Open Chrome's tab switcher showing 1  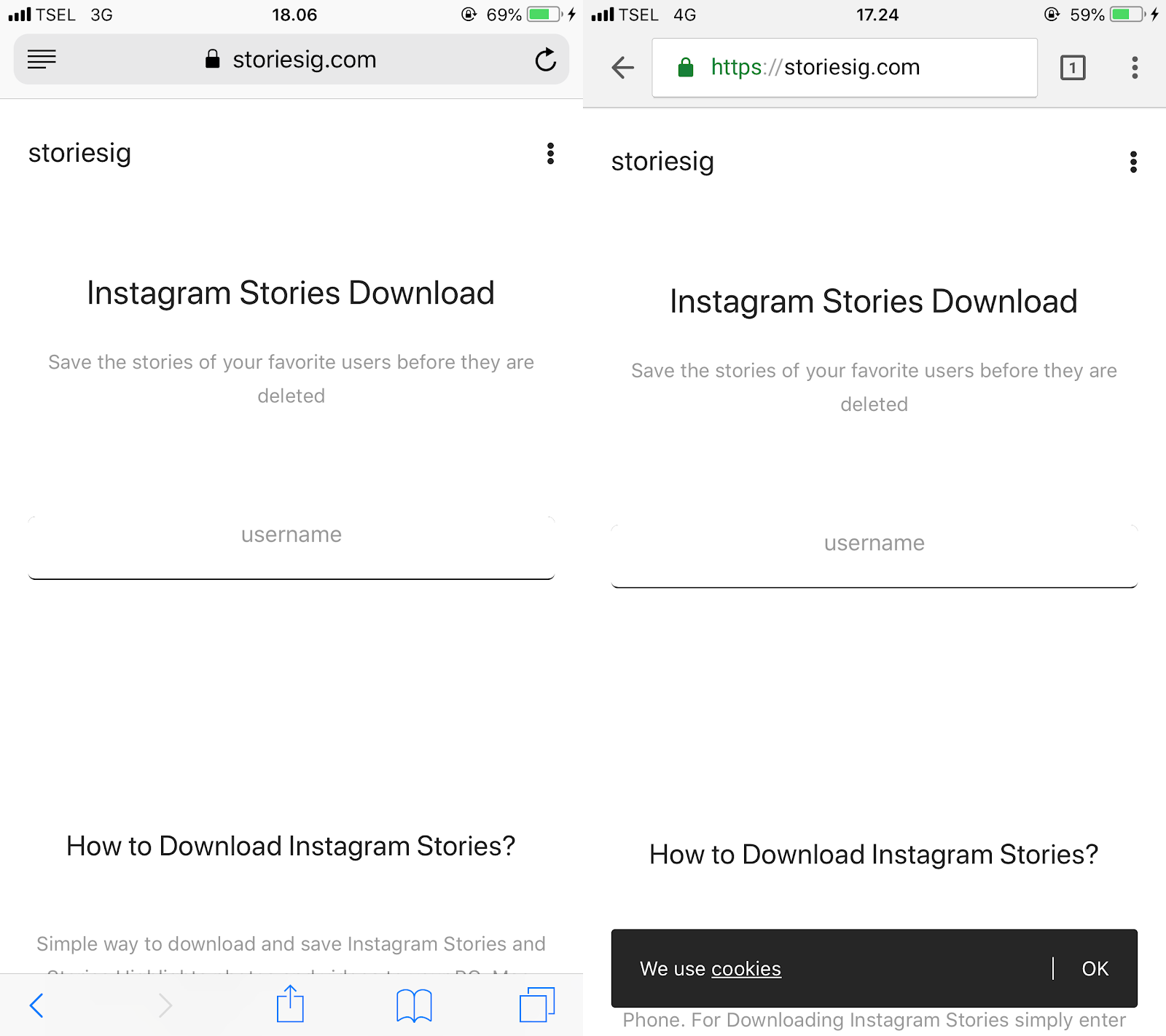(1073, 68)
